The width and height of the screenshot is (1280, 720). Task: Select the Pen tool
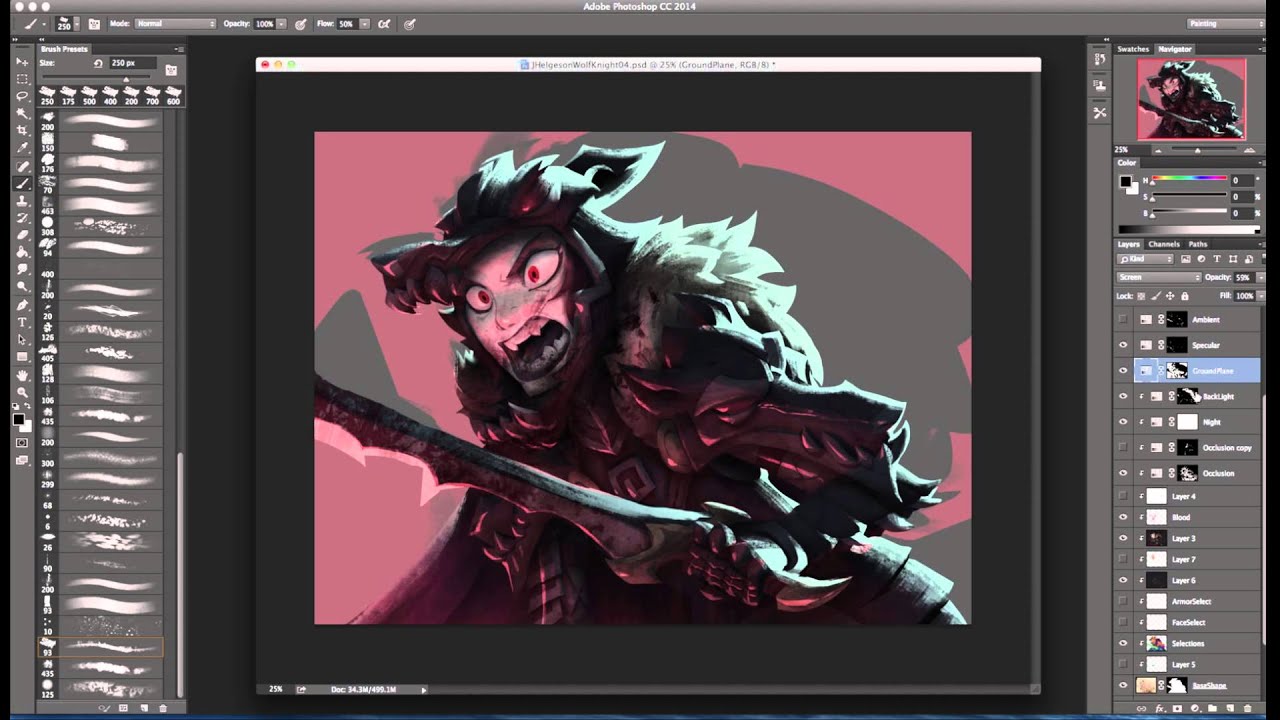[22, 304]
